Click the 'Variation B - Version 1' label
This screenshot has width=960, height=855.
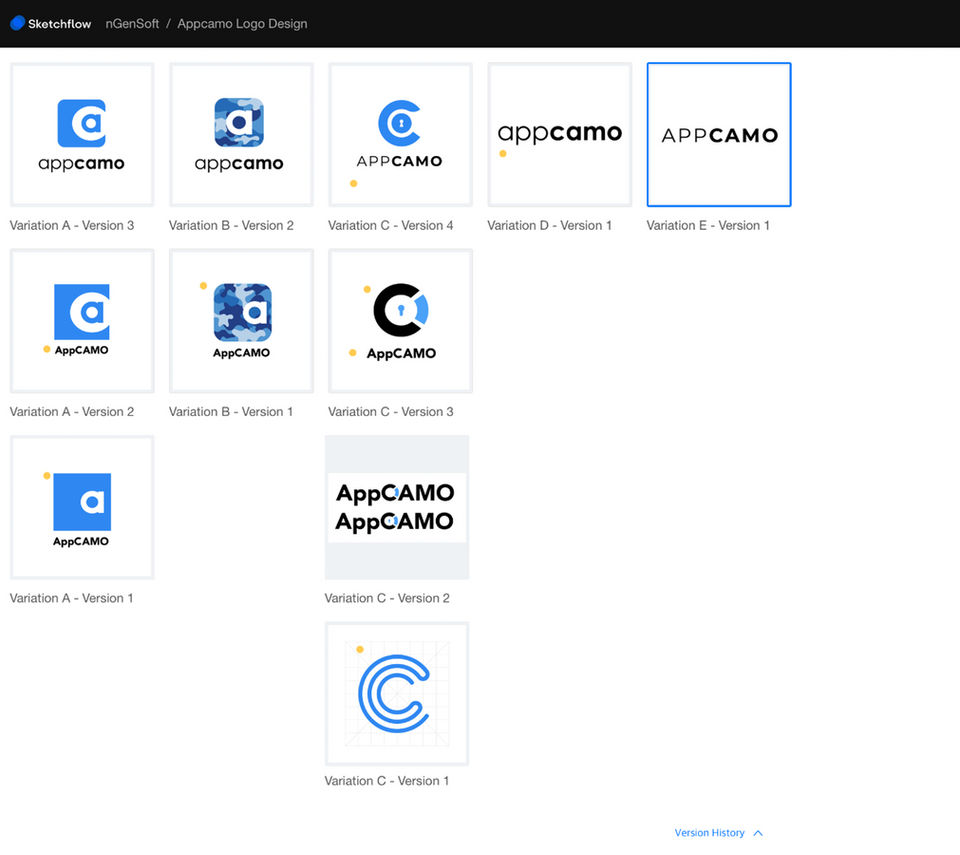(231, 412)
